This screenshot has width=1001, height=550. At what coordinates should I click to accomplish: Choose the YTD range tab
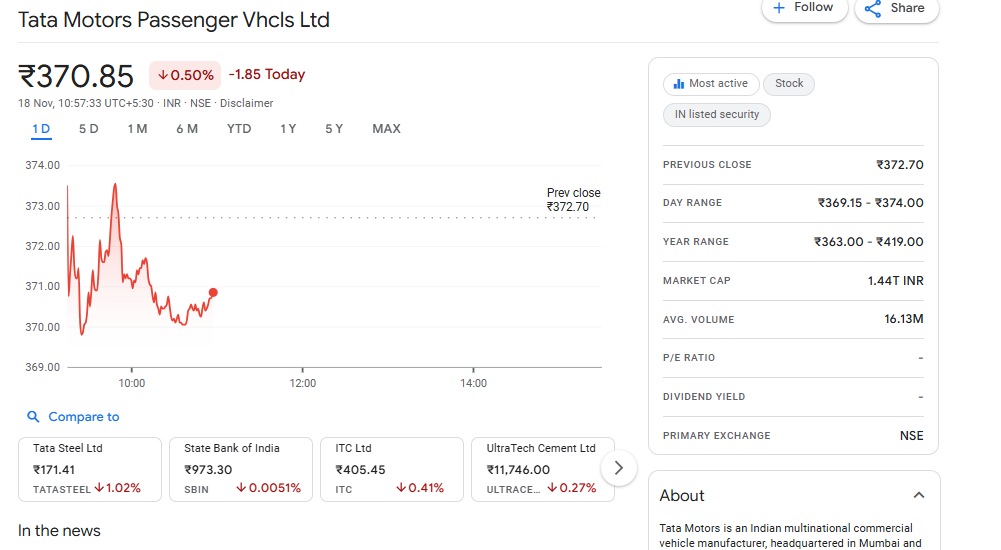pos(239,129)
